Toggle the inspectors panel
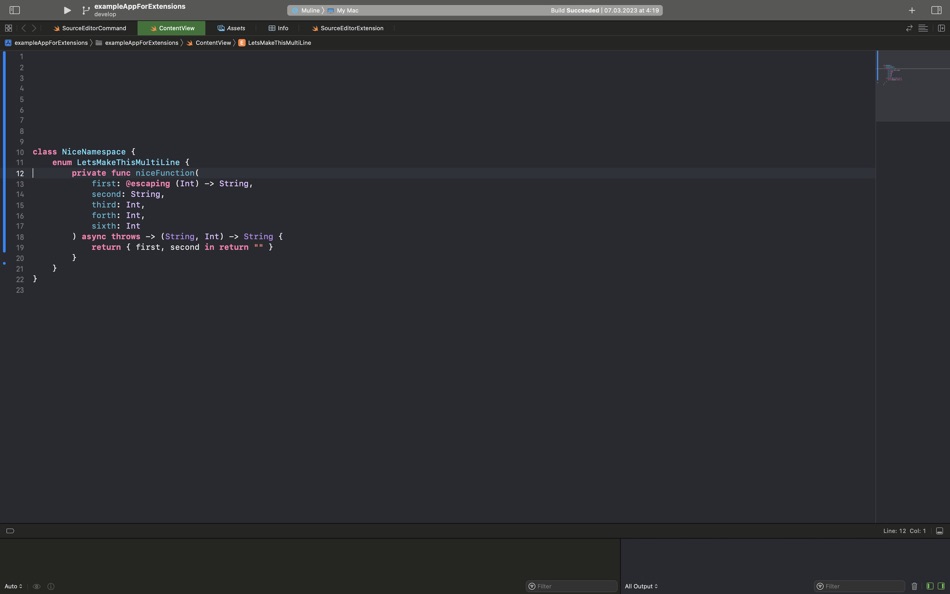950x594 pixels. tap(936, 10)
